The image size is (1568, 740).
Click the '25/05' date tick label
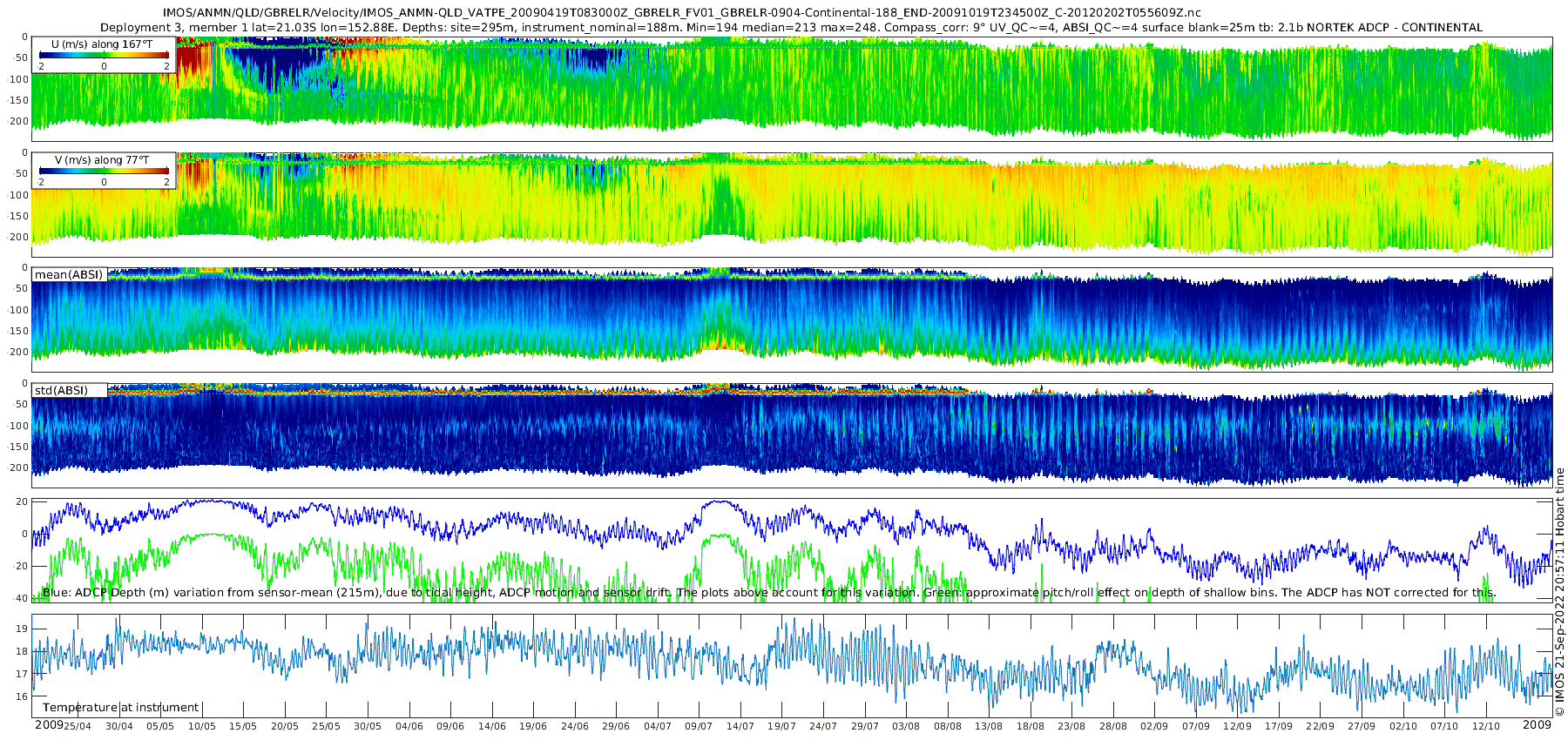coord(326,726)
